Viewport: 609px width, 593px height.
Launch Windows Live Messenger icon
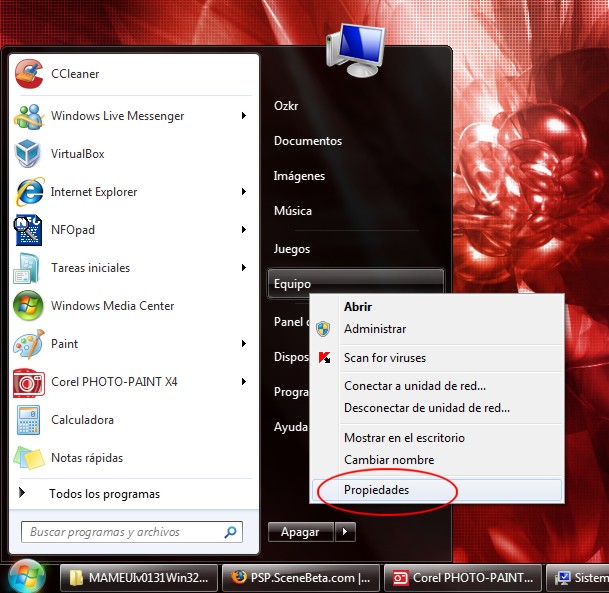tap(29, 116)
